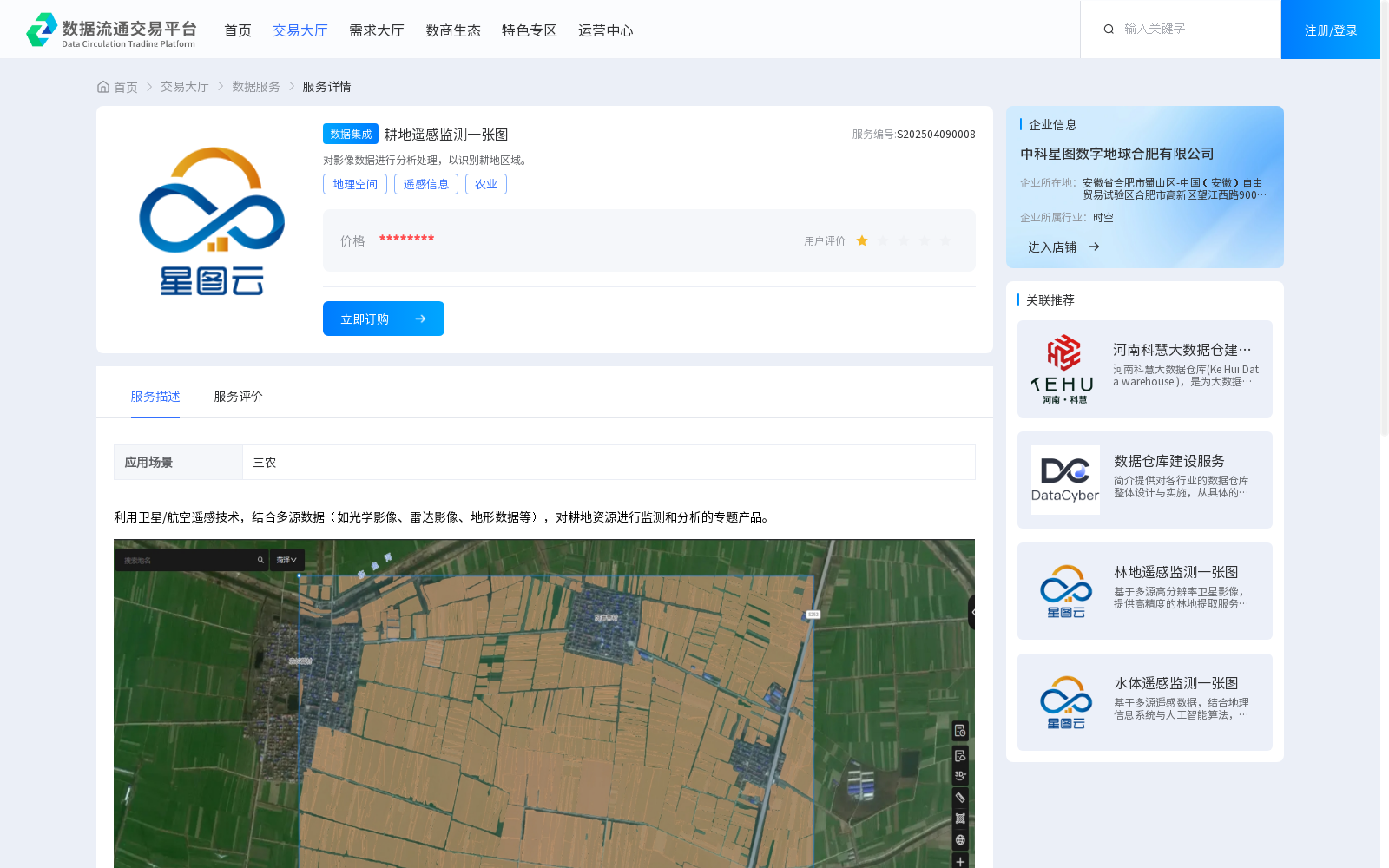The image size is (1389, 868).
Task: Click the 进入店铺 link
Action: tap(1052, 247)
